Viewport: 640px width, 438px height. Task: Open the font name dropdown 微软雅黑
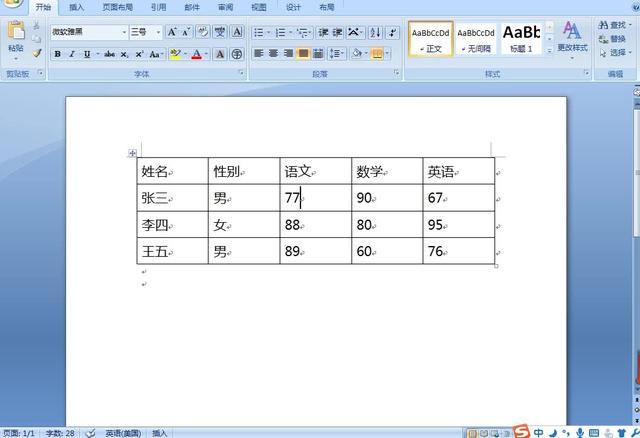click(x=124, y=32)
